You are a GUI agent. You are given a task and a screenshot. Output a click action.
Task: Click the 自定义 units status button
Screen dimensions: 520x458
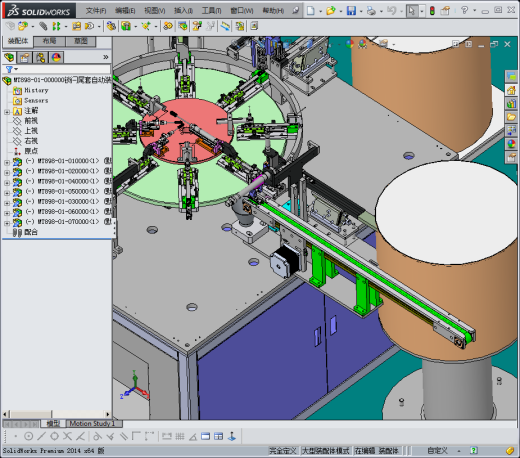click(437, 451)
